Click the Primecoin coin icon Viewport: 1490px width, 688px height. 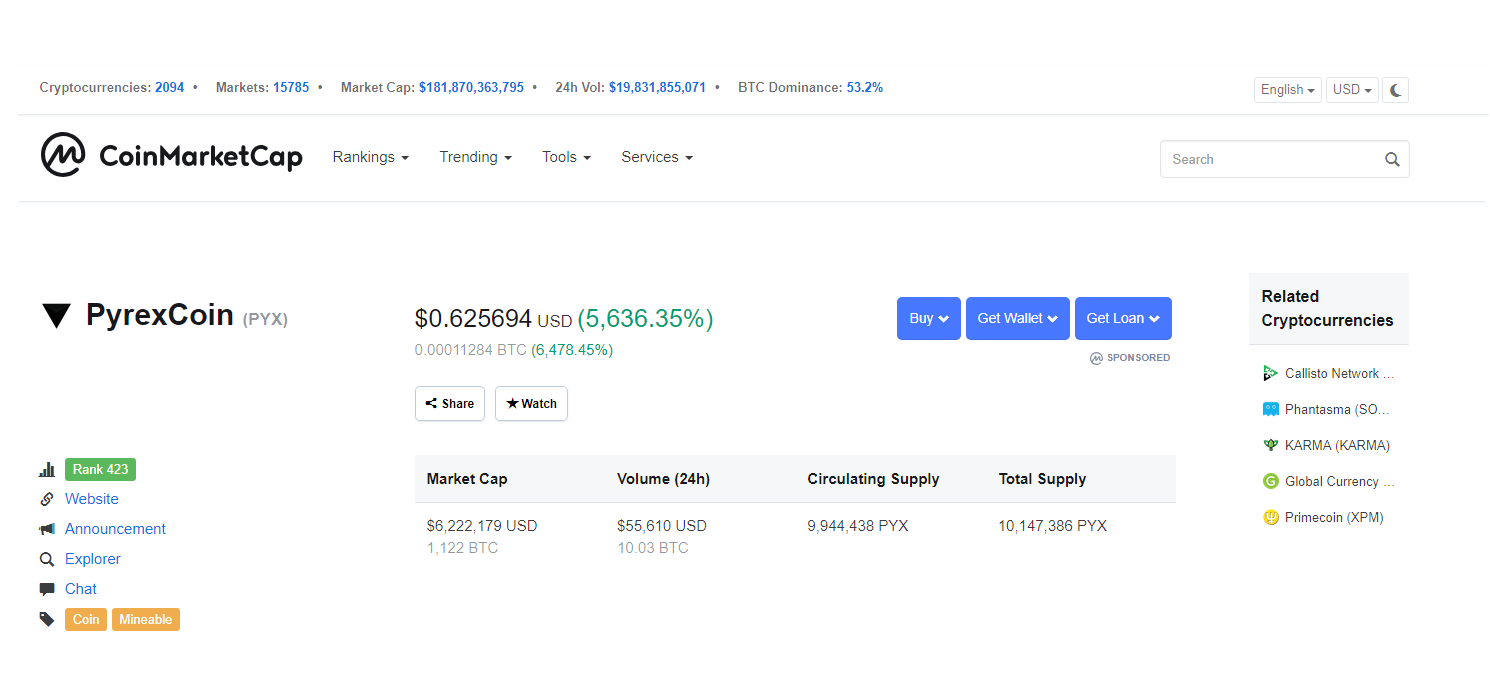1271,517
